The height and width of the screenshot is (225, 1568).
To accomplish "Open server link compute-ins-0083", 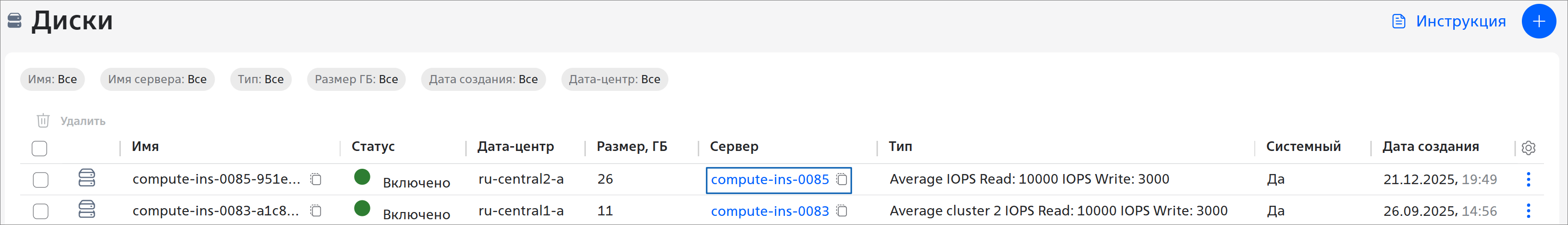I will pyautogui.click(x=770, y=211).
